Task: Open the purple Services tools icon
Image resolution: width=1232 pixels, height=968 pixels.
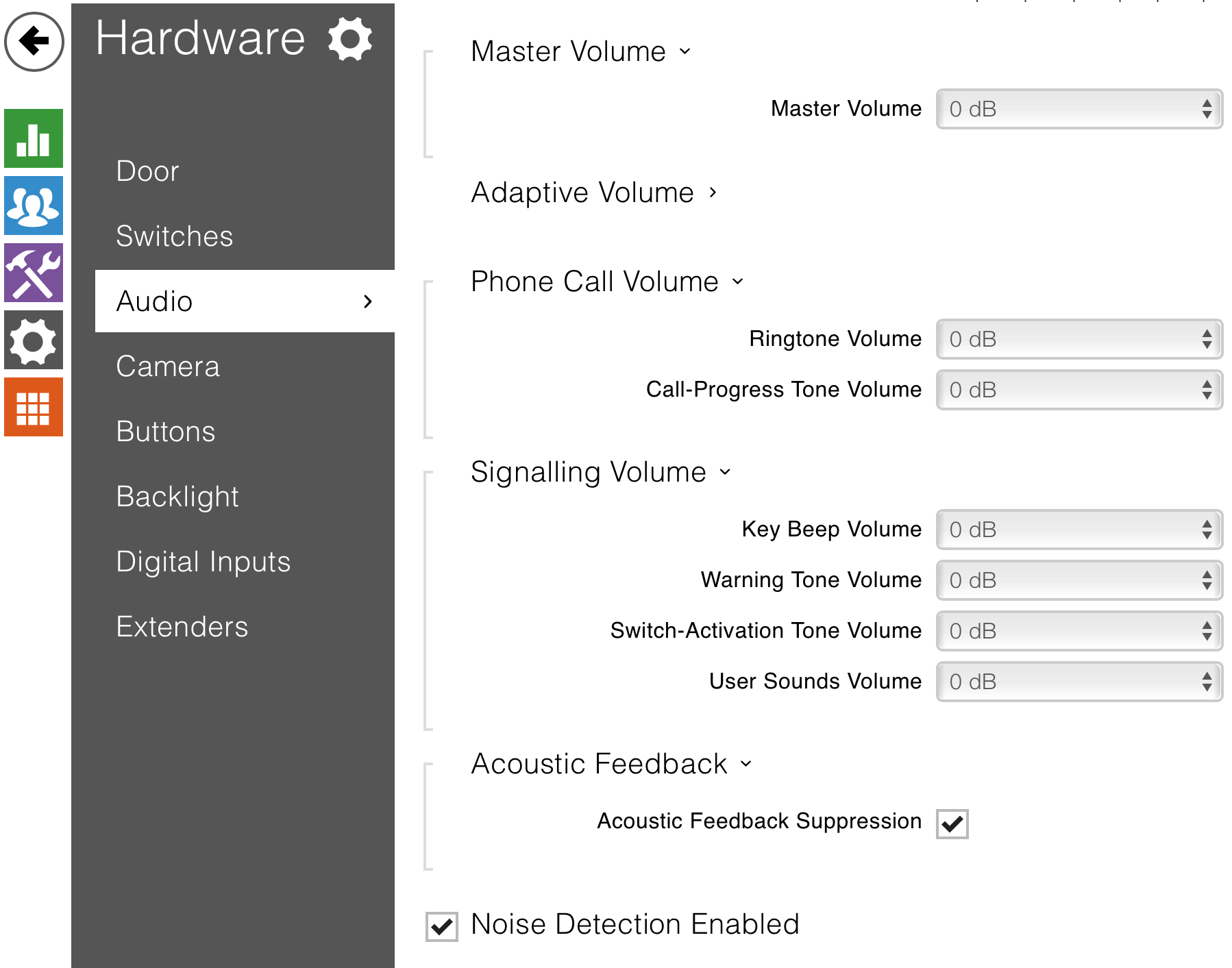Action: coord(34,273)
